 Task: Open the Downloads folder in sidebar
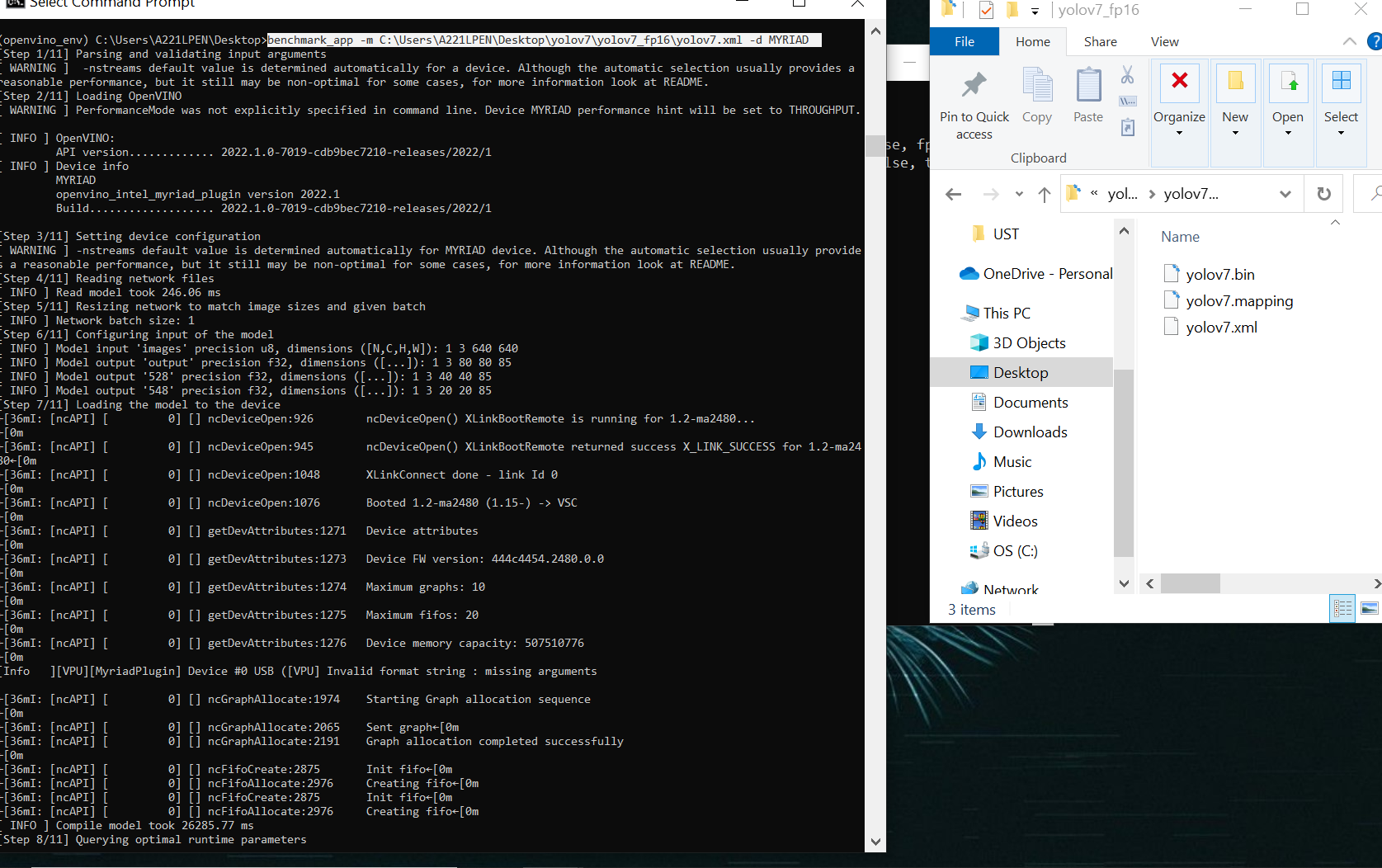pos(1029,432)
